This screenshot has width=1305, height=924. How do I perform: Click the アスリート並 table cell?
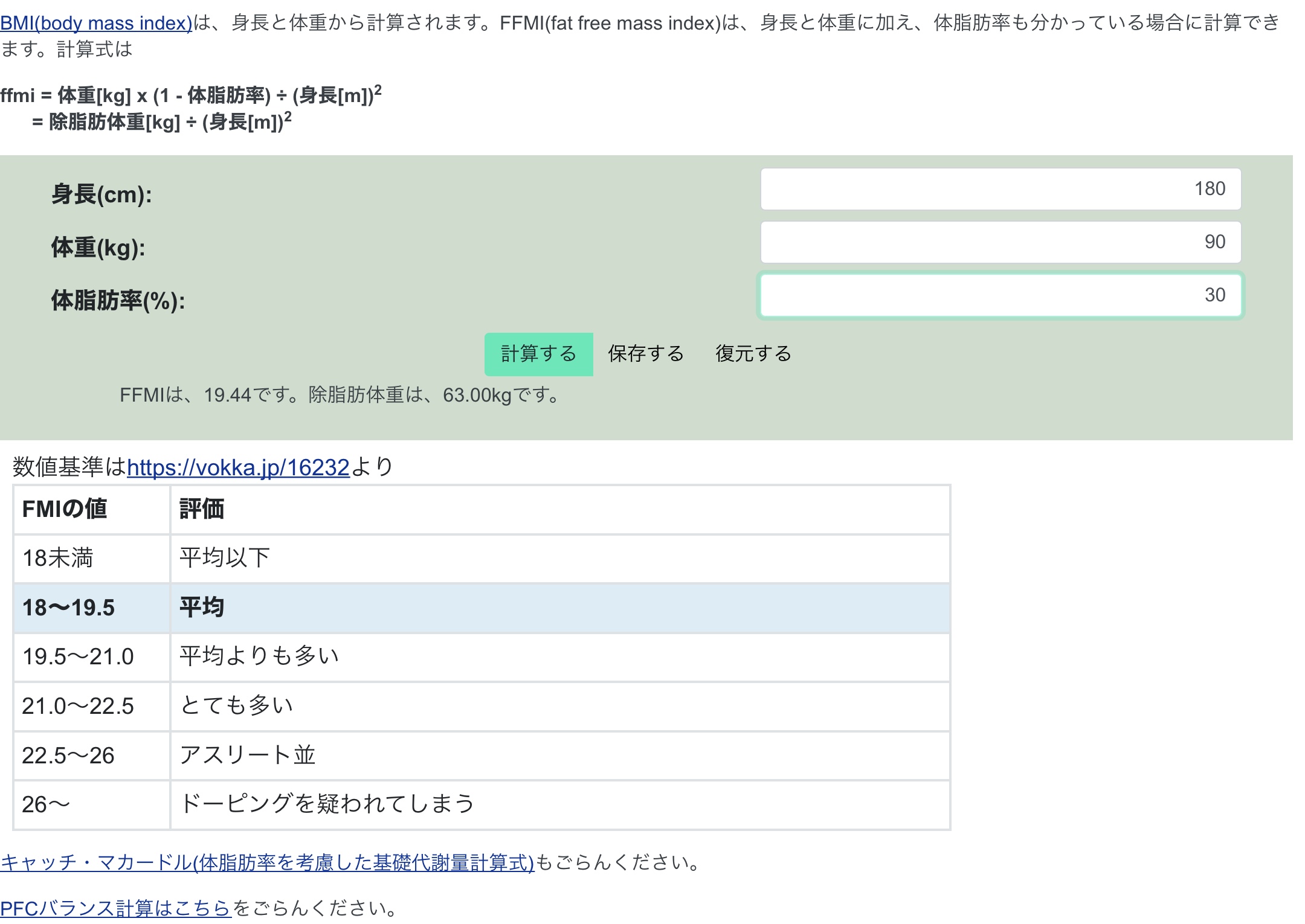coord(248,756)
